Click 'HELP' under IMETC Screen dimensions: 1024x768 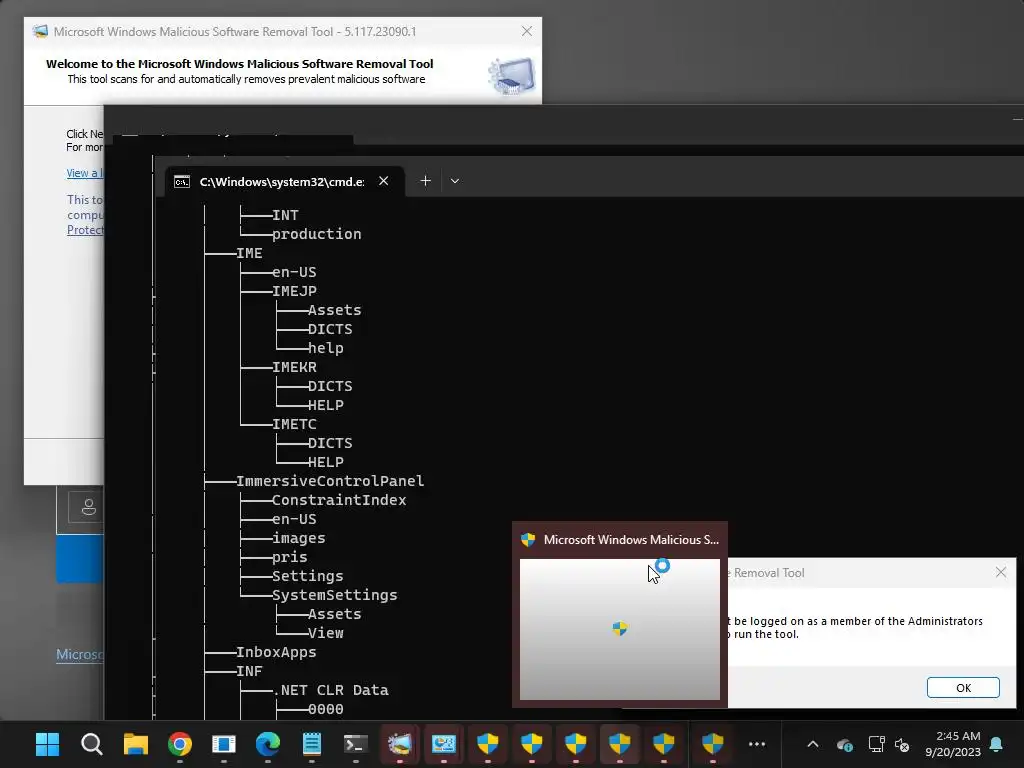(x=325, y=462)
